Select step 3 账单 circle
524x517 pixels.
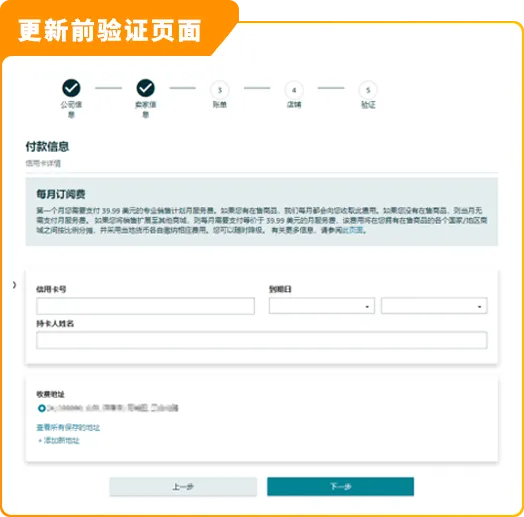tap(220, 90)
